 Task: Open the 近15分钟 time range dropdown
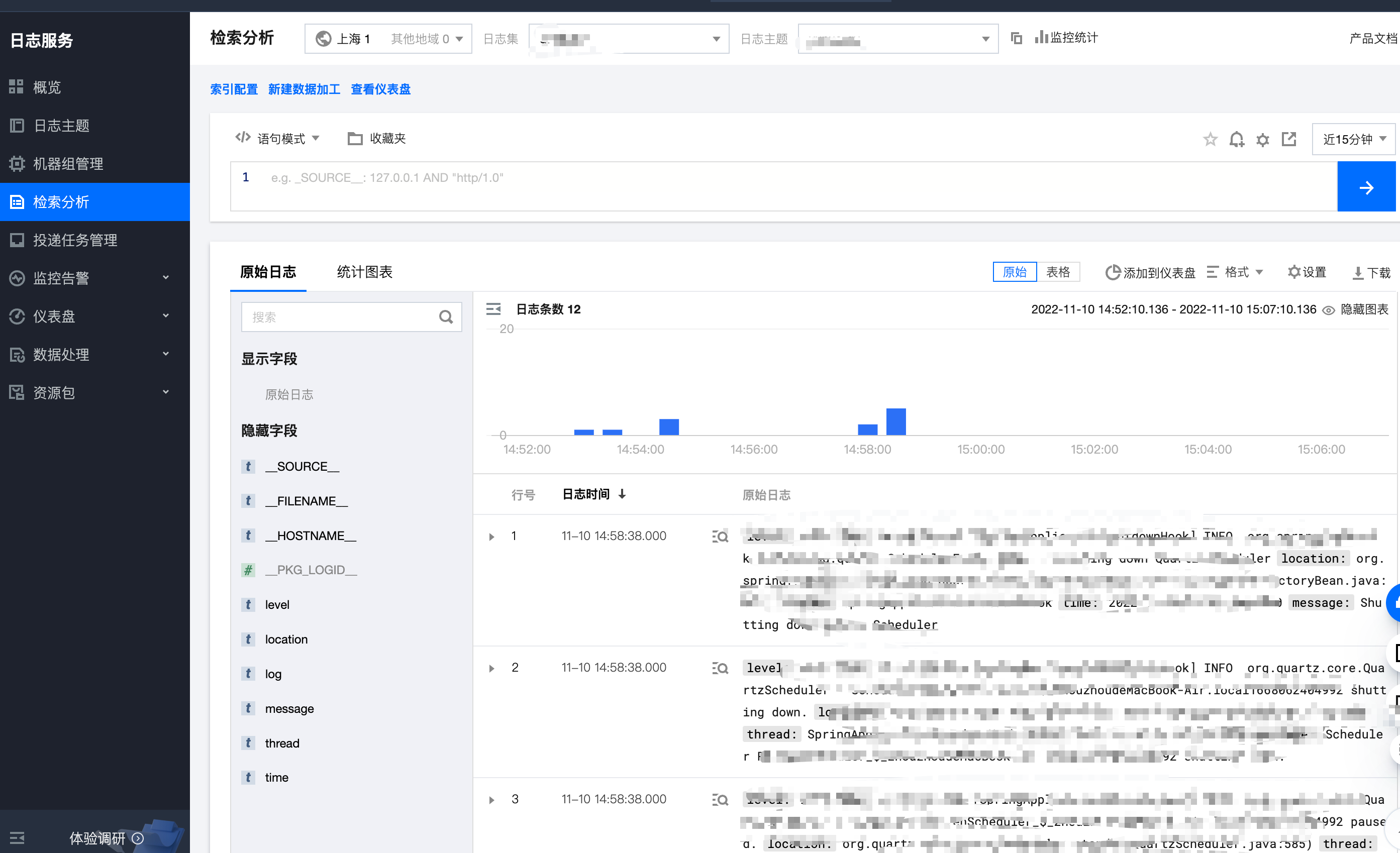coord(1353,139)
